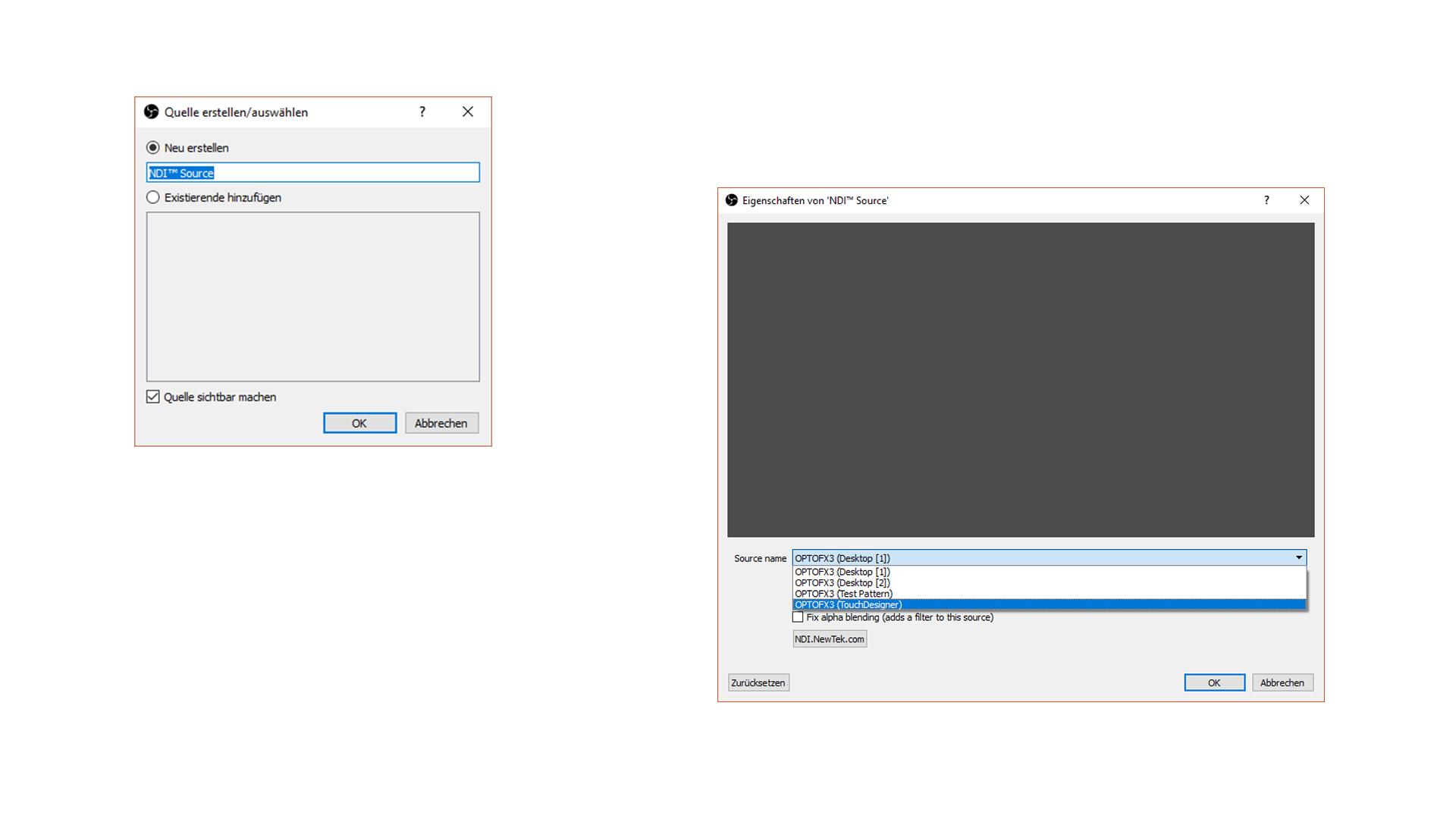The width and height of the screenshot is (1456, 819).
Task: Click the NDI Source name input field
Action: (313, 173)
